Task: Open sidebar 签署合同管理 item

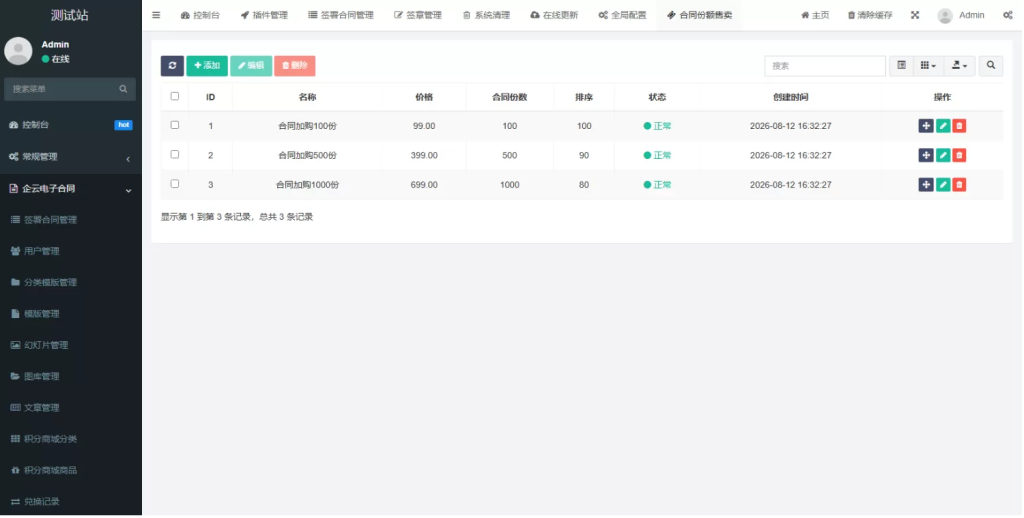Action: pyautogui.click(x=71, y=220)
